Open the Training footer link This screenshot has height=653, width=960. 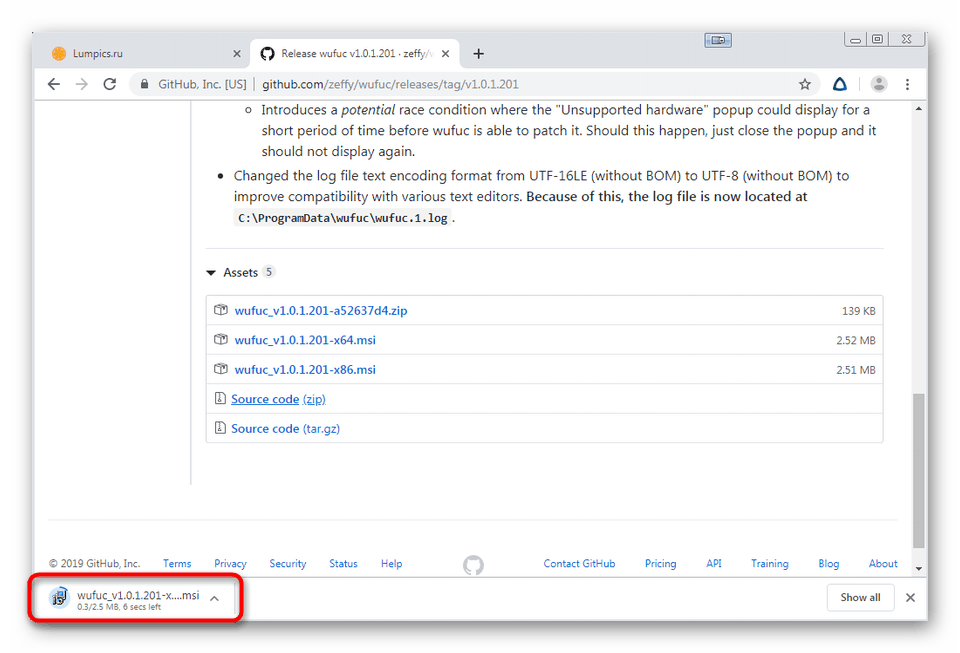point(770,564)
